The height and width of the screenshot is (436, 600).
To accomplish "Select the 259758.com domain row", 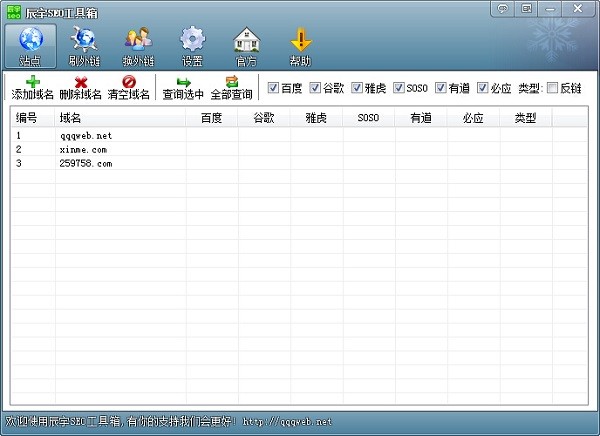I will (300, 163).
